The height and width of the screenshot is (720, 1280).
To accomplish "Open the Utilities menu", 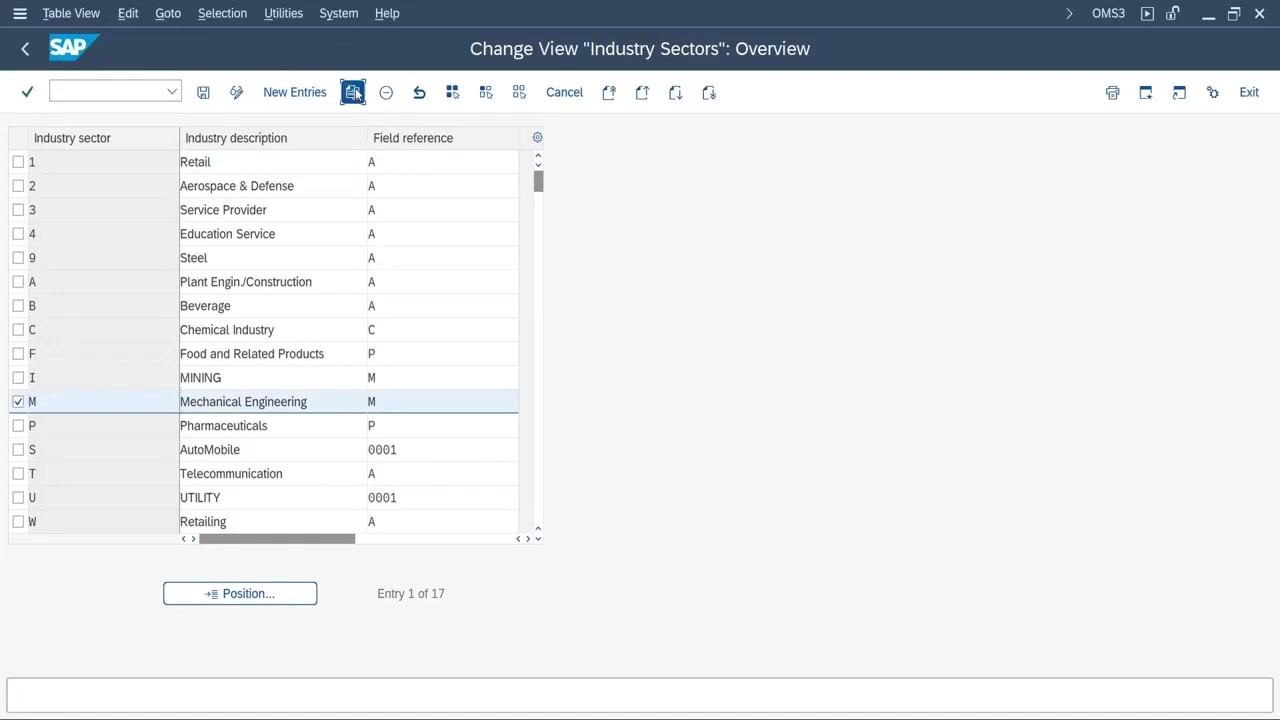I will (283, 13).
